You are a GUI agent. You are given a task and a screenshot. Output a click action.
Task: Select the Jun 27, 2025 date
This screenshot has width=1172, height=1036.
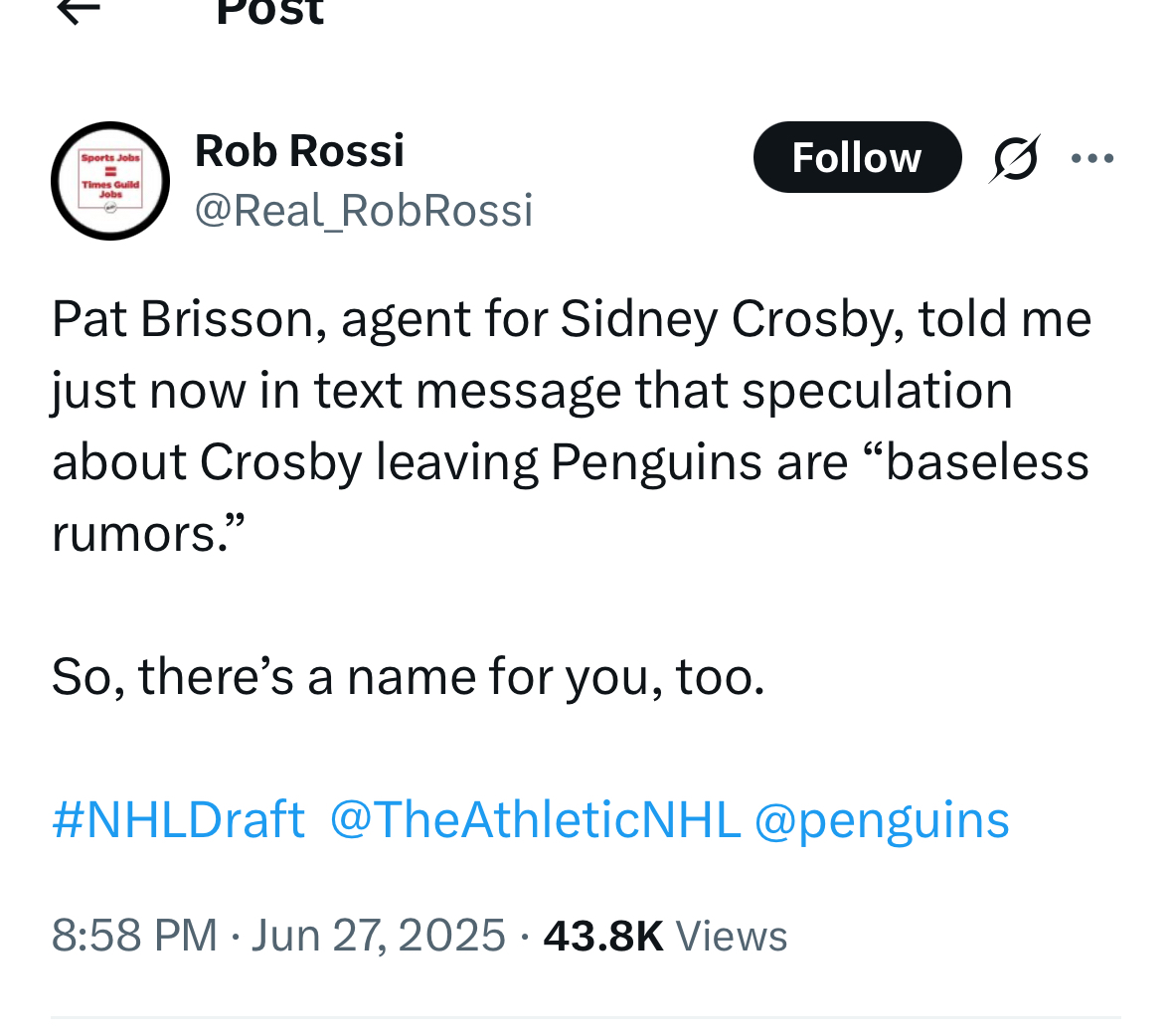(x=379, y=936)
